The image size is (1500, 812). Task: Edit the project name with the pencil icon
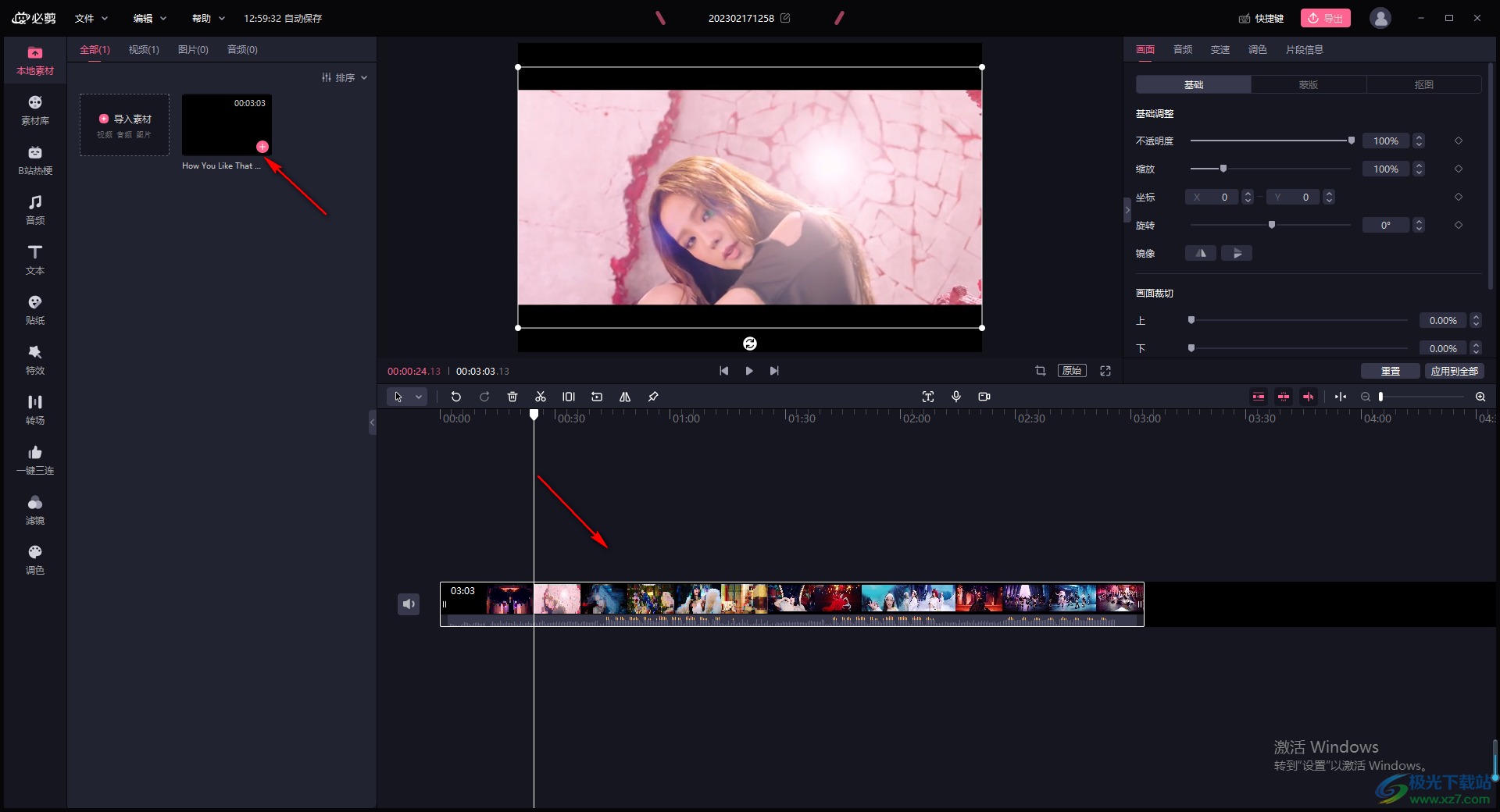[x=785, y=18]
